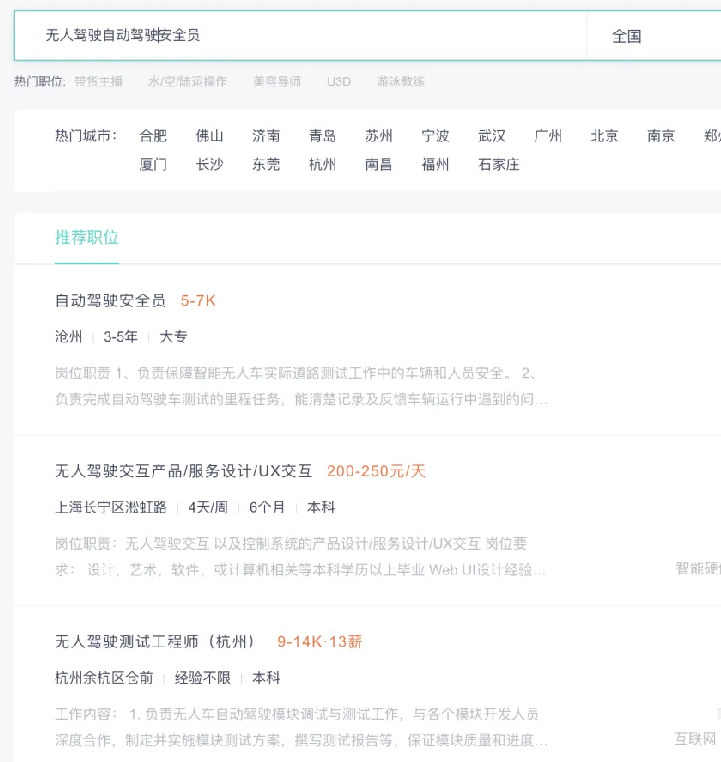Click the U3D hot position link

coord(339,81)
